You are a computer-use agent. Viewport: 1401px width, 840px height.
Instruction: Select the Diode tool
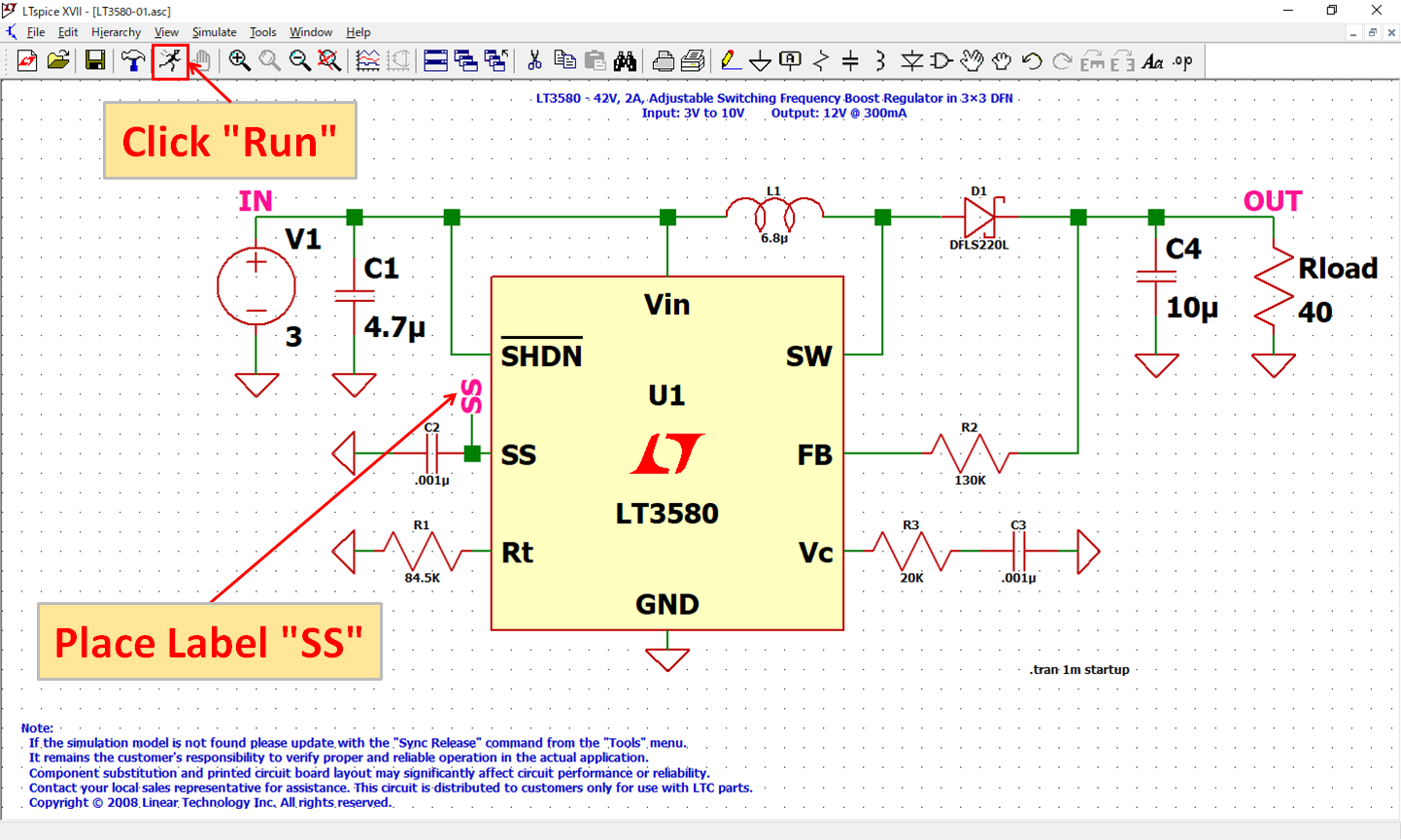(911, 61)
